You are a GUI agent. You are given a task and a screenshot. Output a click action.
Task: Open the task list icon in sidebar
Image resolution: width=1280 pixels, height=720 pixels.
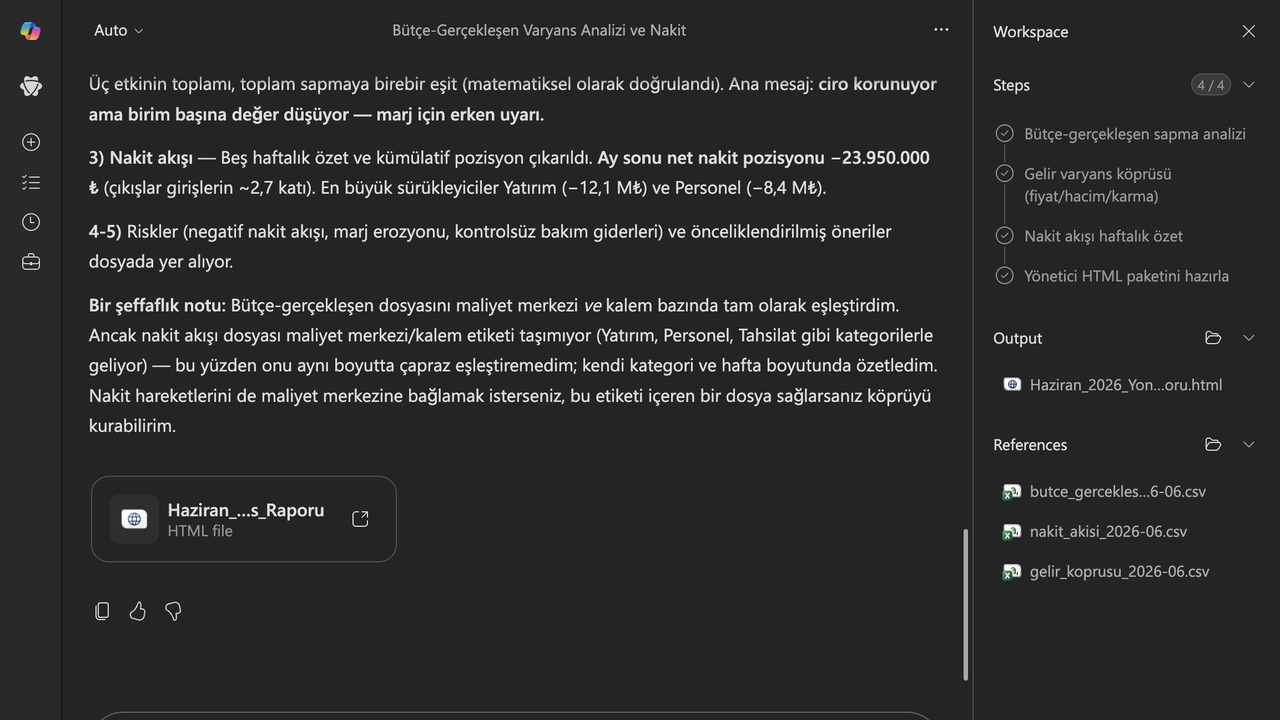click(x=31, y=182)
